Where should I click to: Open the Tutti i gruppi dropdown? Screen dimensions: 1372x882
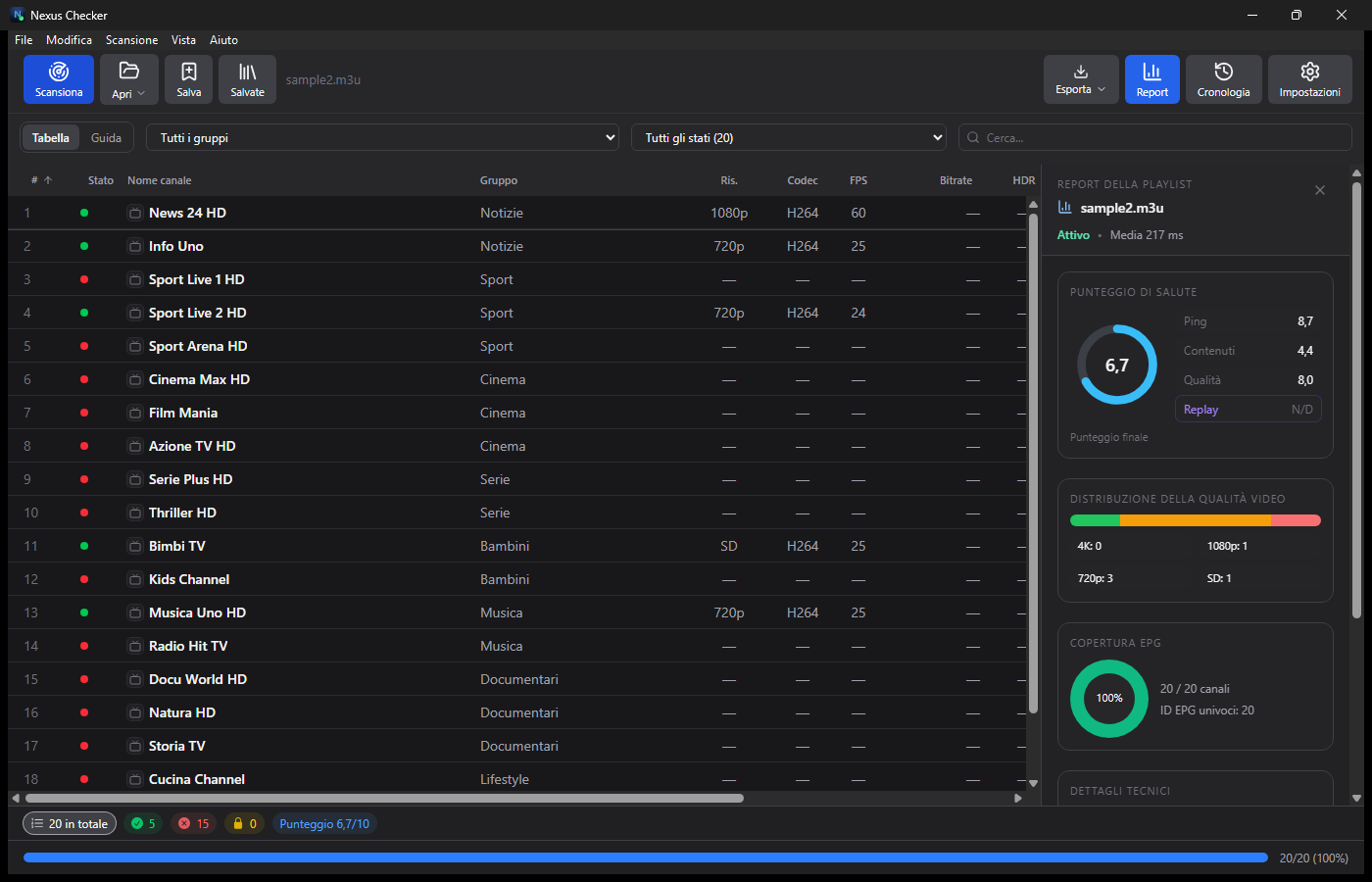point(384,138)
